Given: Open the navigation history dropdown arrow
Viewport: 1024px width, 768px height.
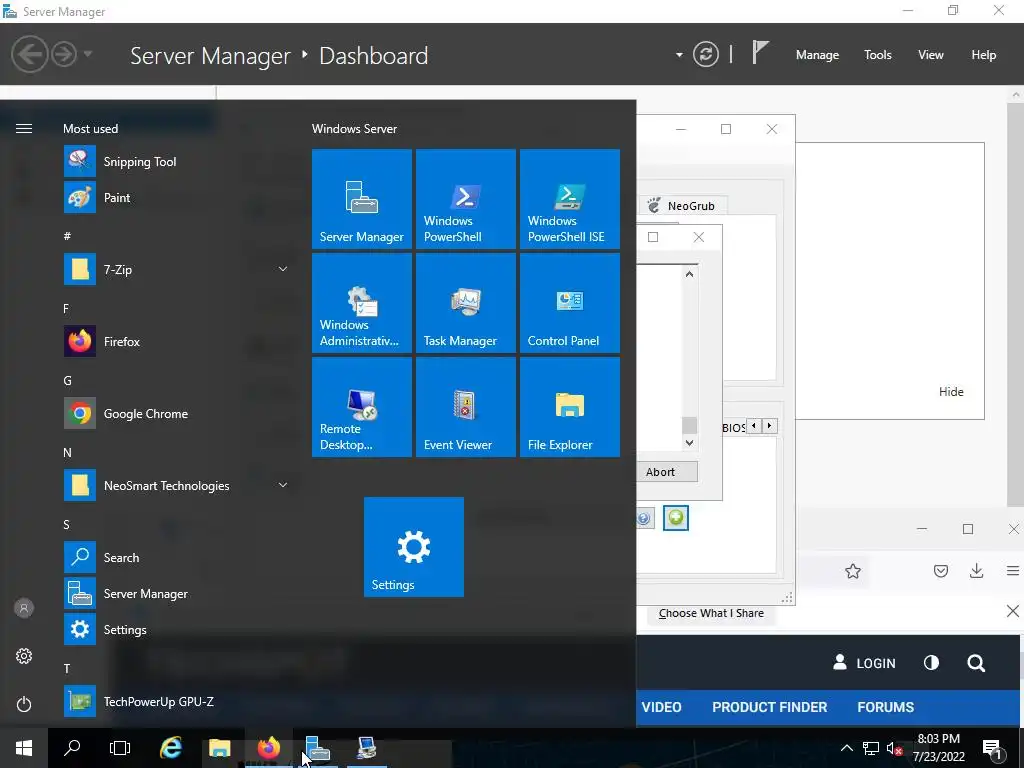Looking at the screenshot, I should pos(88,54).
